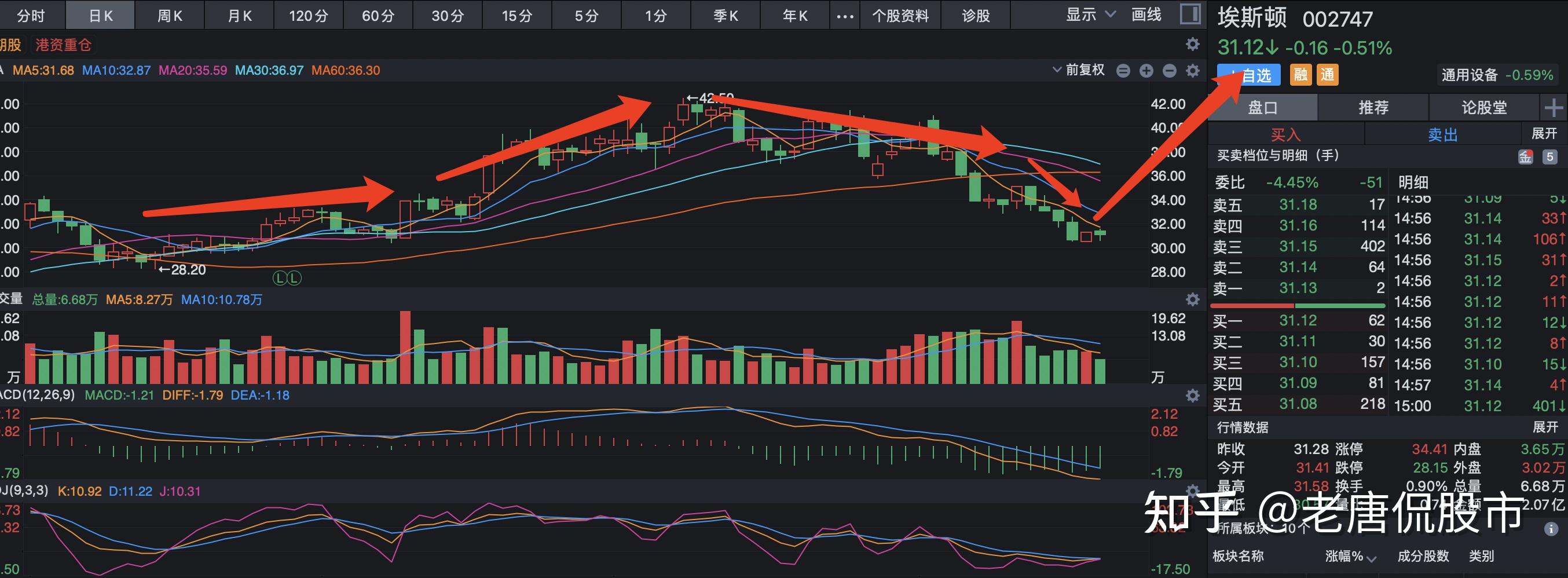Viewport: 1568px width, 578px height.
Task: Click 卖一 price 31.13 row
Action: [1298, 287]
